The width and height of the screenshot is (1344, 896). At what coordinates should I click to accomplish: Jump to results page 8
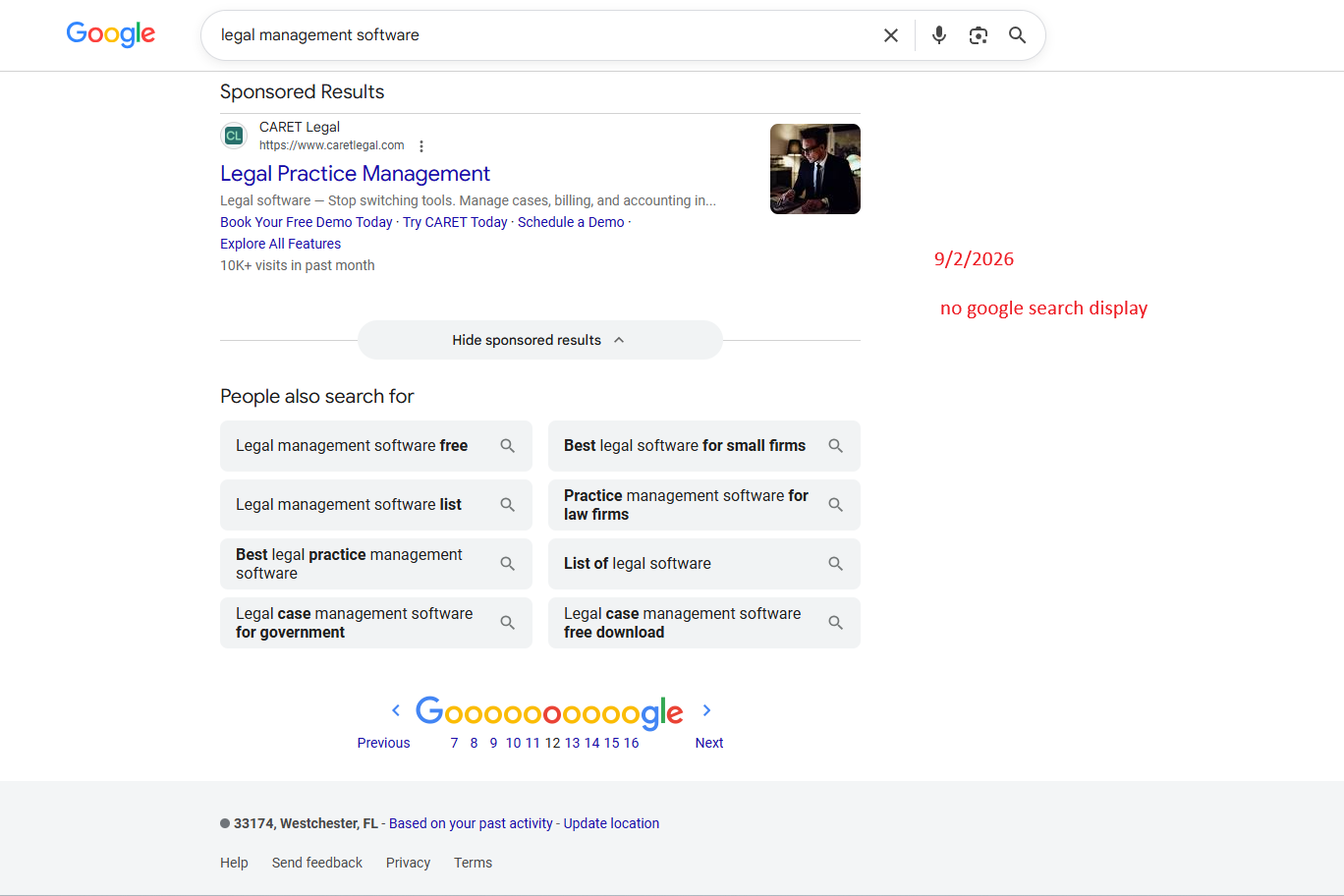pos(475,743)
